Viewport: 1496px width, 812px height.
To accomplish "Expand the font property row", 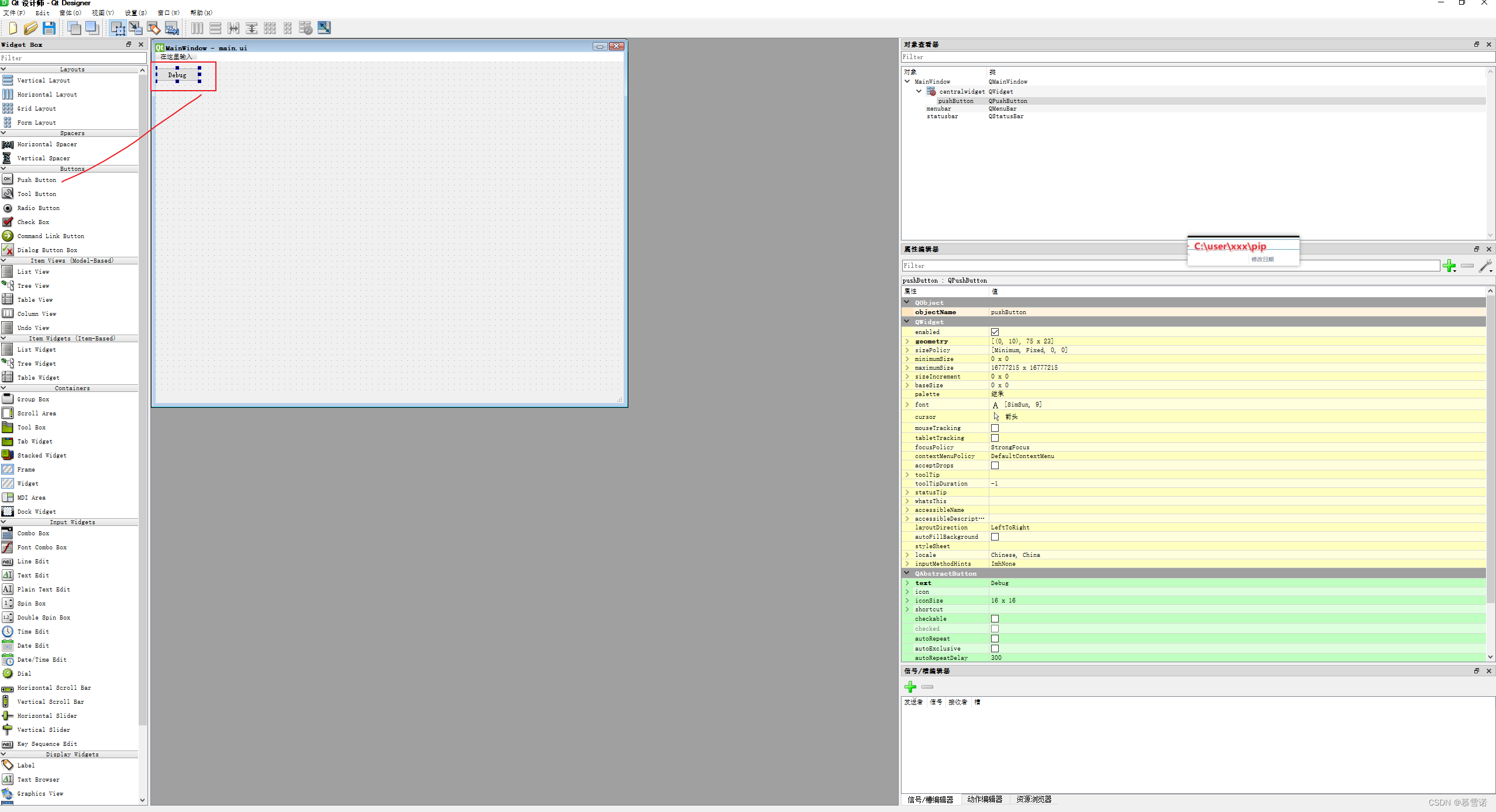I will (907, 404).
